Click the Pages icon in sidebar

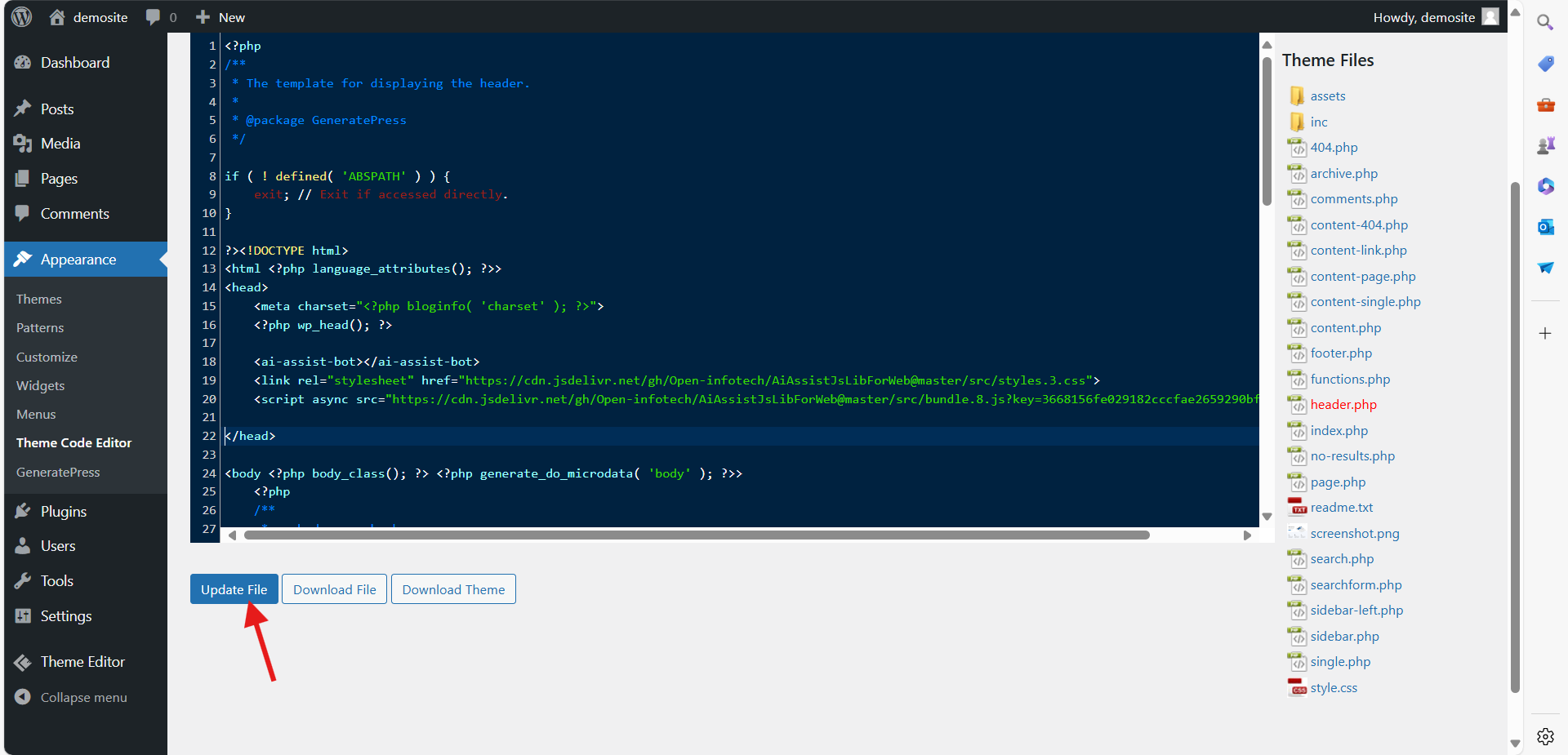pyautogui.click(x=23, y=179)
